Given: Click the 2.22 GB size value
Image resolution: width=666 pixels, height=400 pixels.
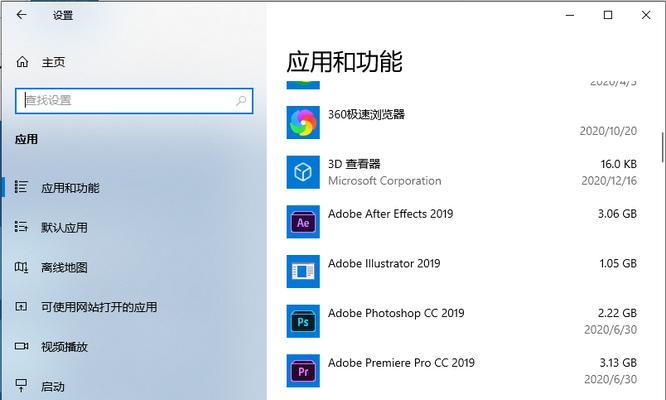Looking at the screenshot, I should pyautogui.click(x=617, y=313).
